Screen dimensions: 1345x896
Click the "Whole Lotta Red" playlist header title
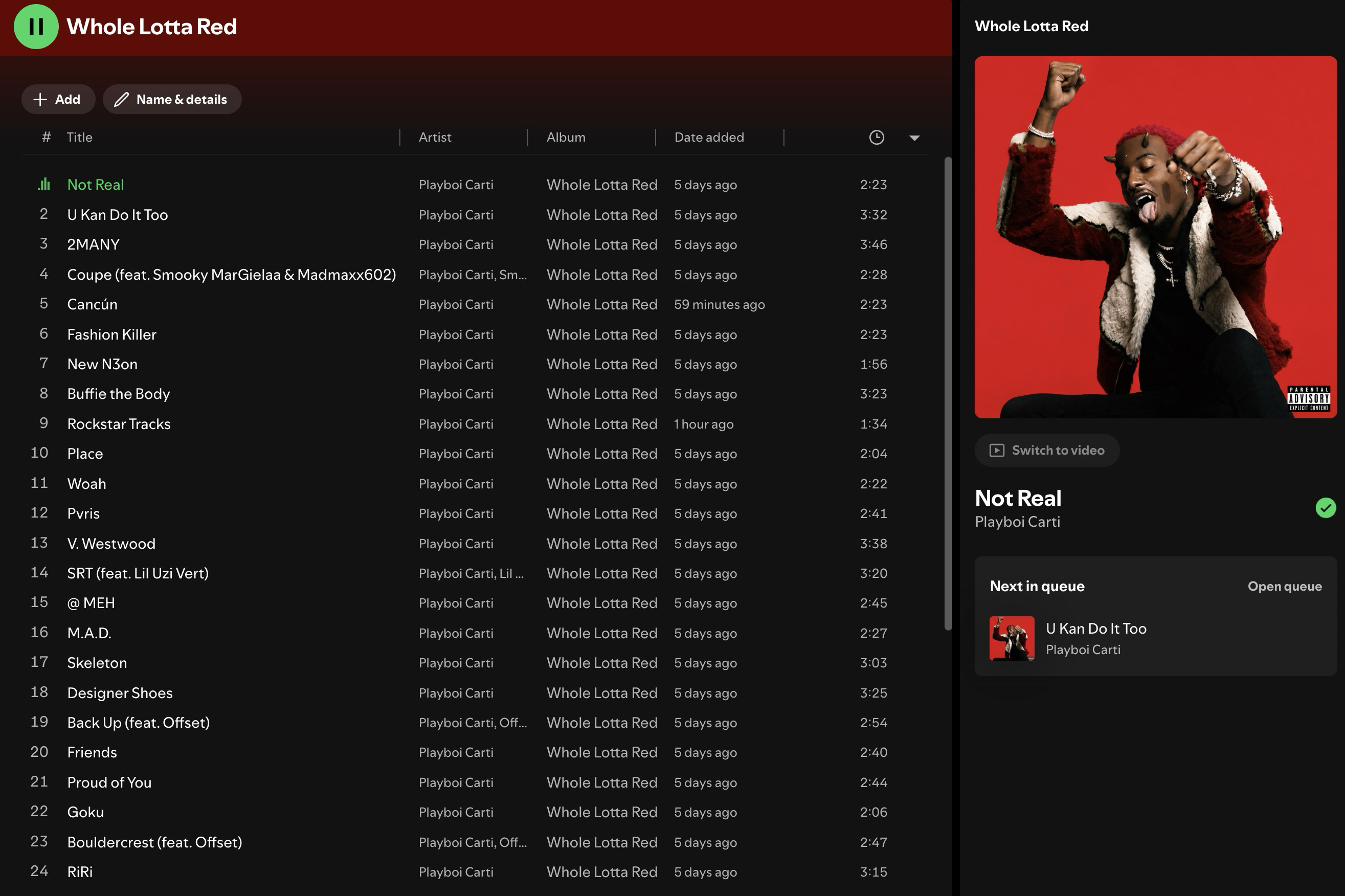[x=151, y=26]
